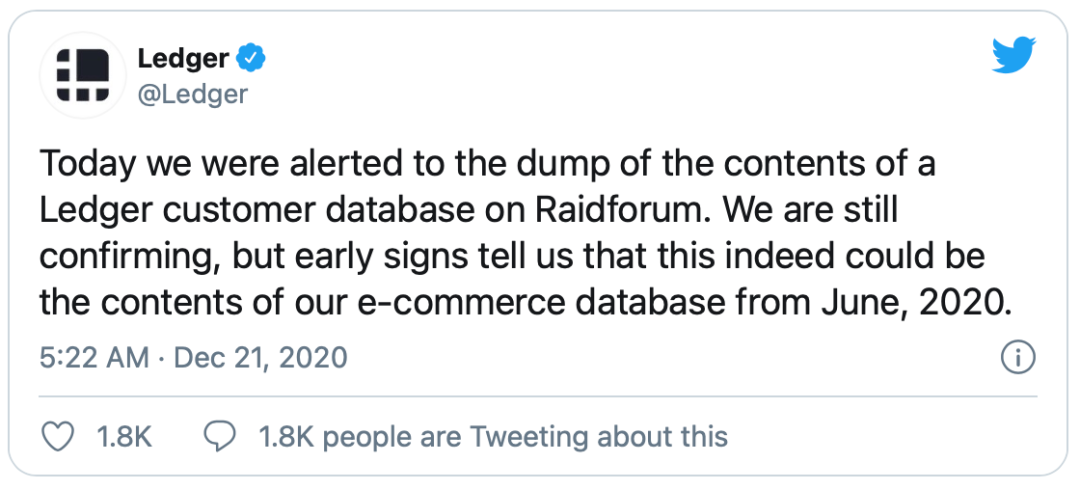Like the tweet using the heart icon
The image size is (1080, 490).
click(x=58, y=437)
